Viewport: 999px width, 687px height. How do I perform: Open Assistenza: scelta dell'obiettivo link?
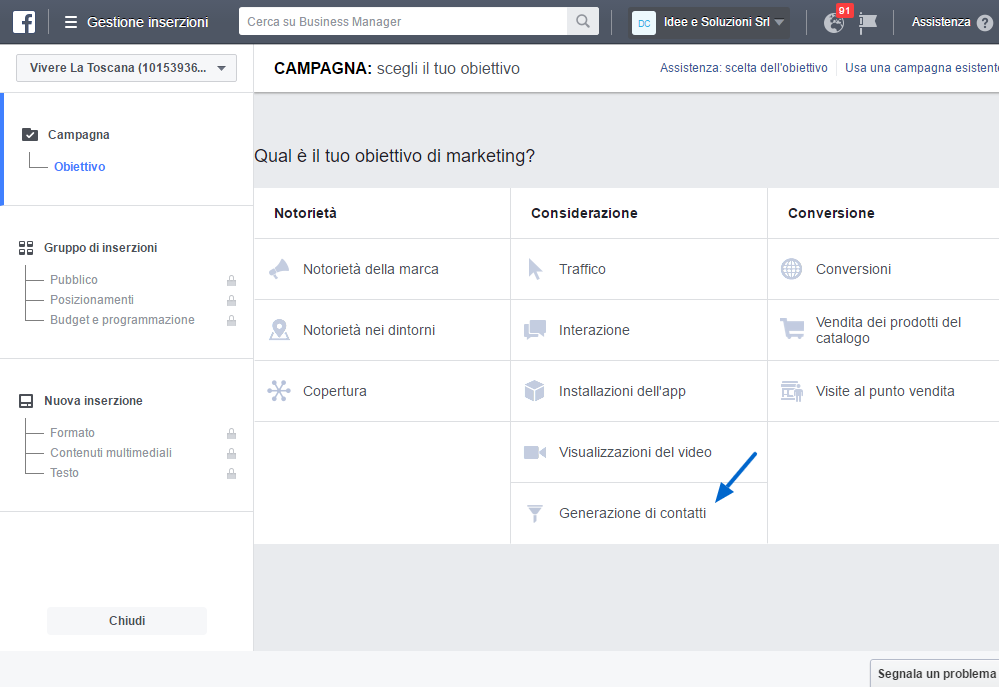point(744,68)
